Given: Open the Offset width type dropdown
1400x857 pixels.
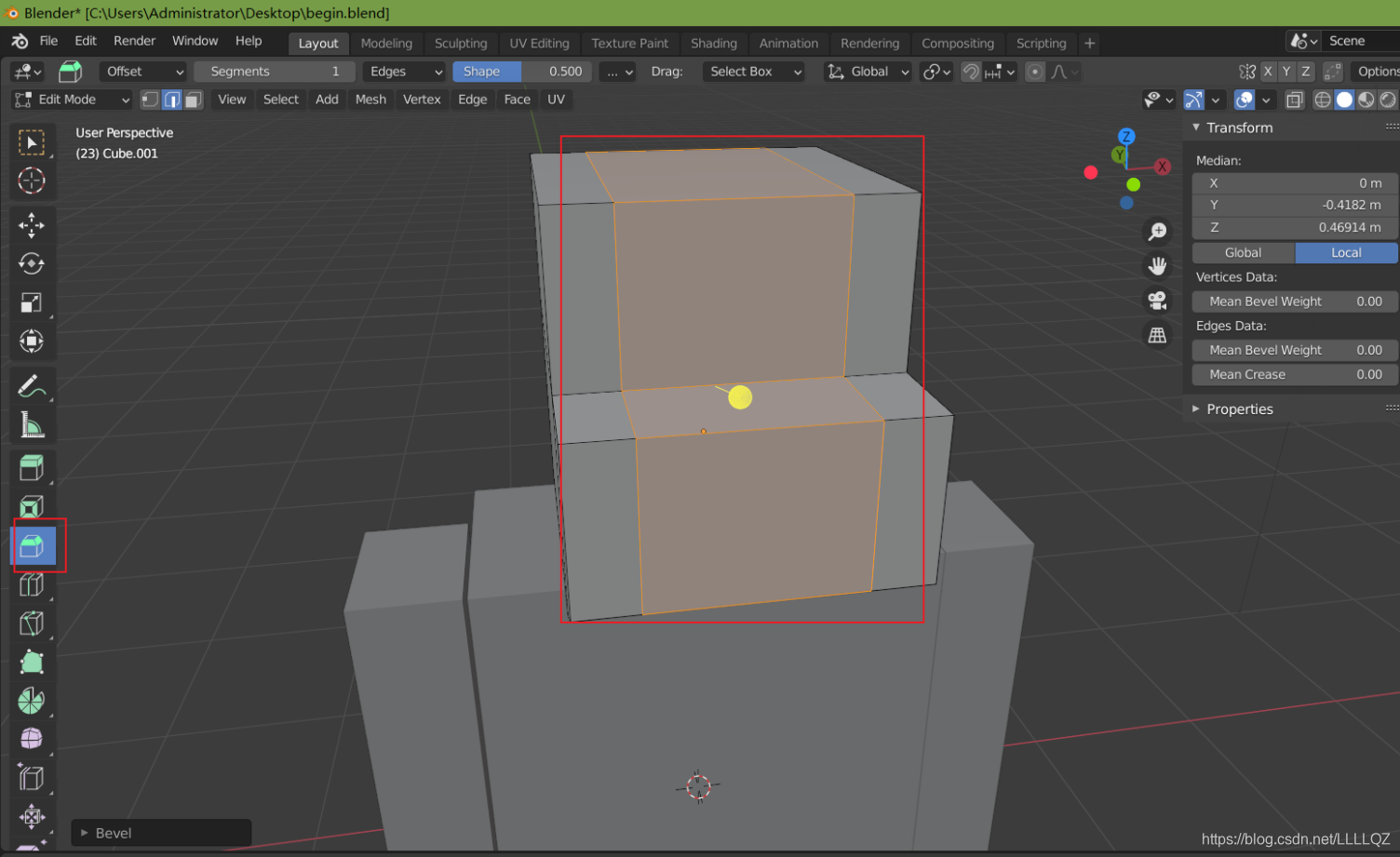Looking at the screenshot, I should pyautogui.click(x=143, y=72).
